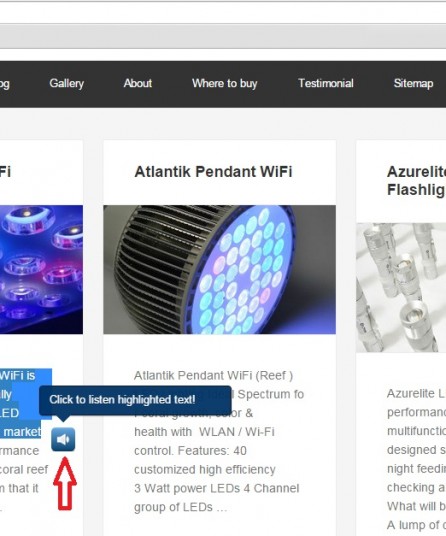Click the highlighted 'WiFi is' selected text
This screenshot has width=446, height=536.
[x=17, y=375]
